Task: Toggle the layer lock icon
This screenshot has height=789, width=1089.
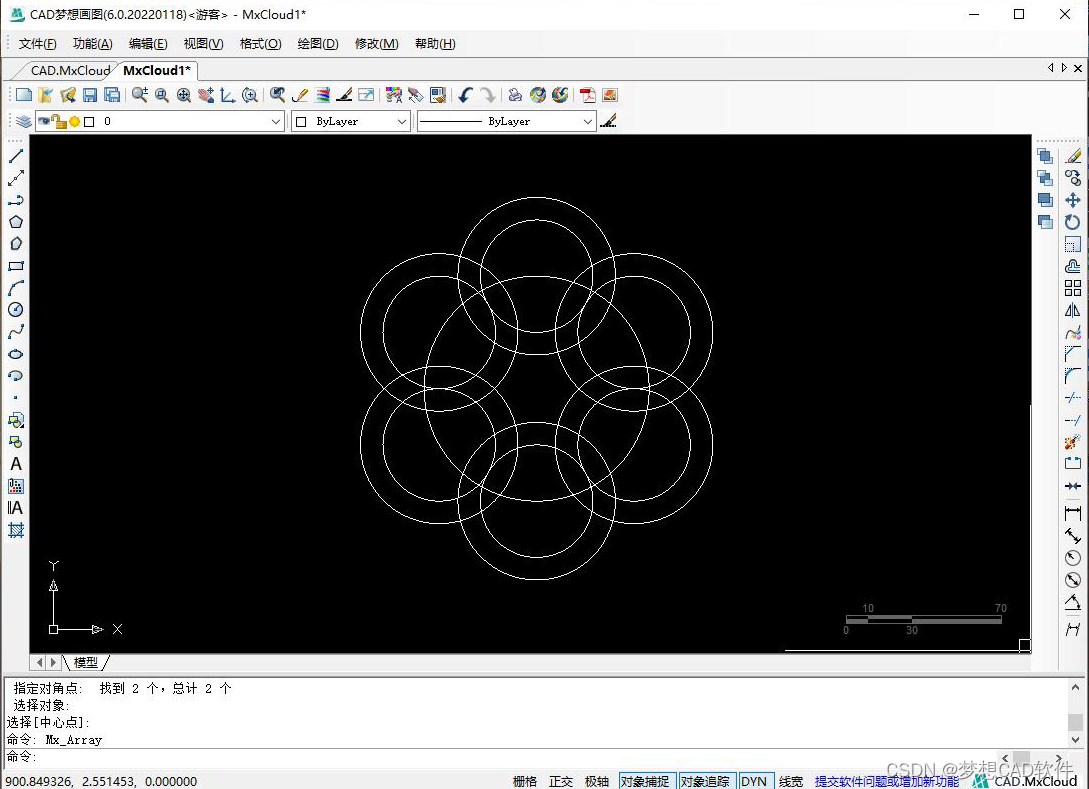Action: (x=59, y=122)
